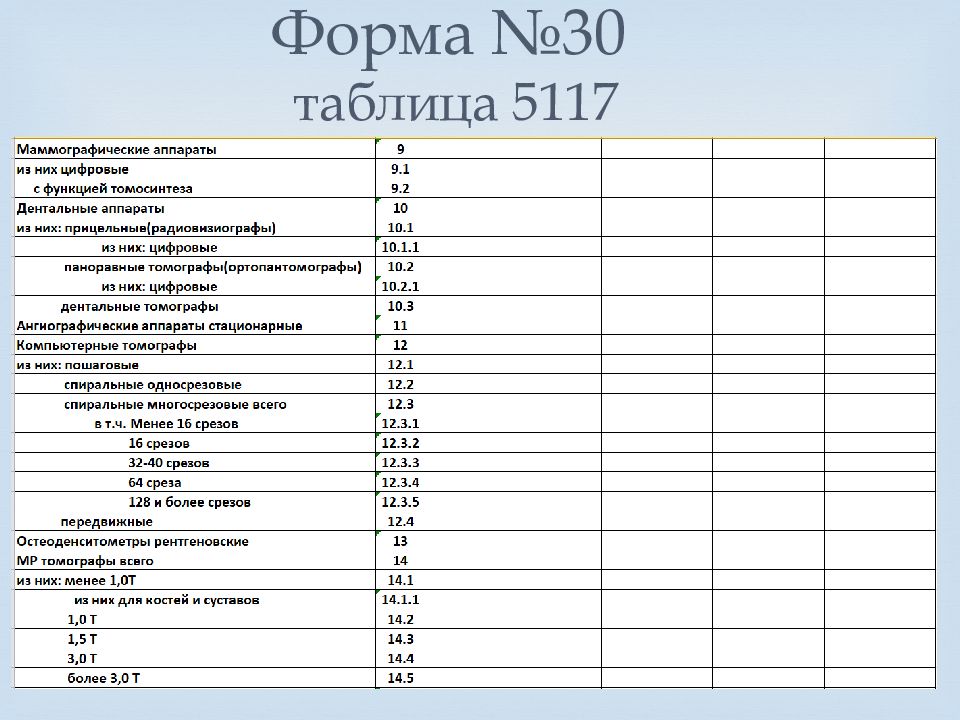The width and height of the screenshot is (960, 720).
Task: Click the 'более 3,0 Т' row label
Action: pos(104,678)
